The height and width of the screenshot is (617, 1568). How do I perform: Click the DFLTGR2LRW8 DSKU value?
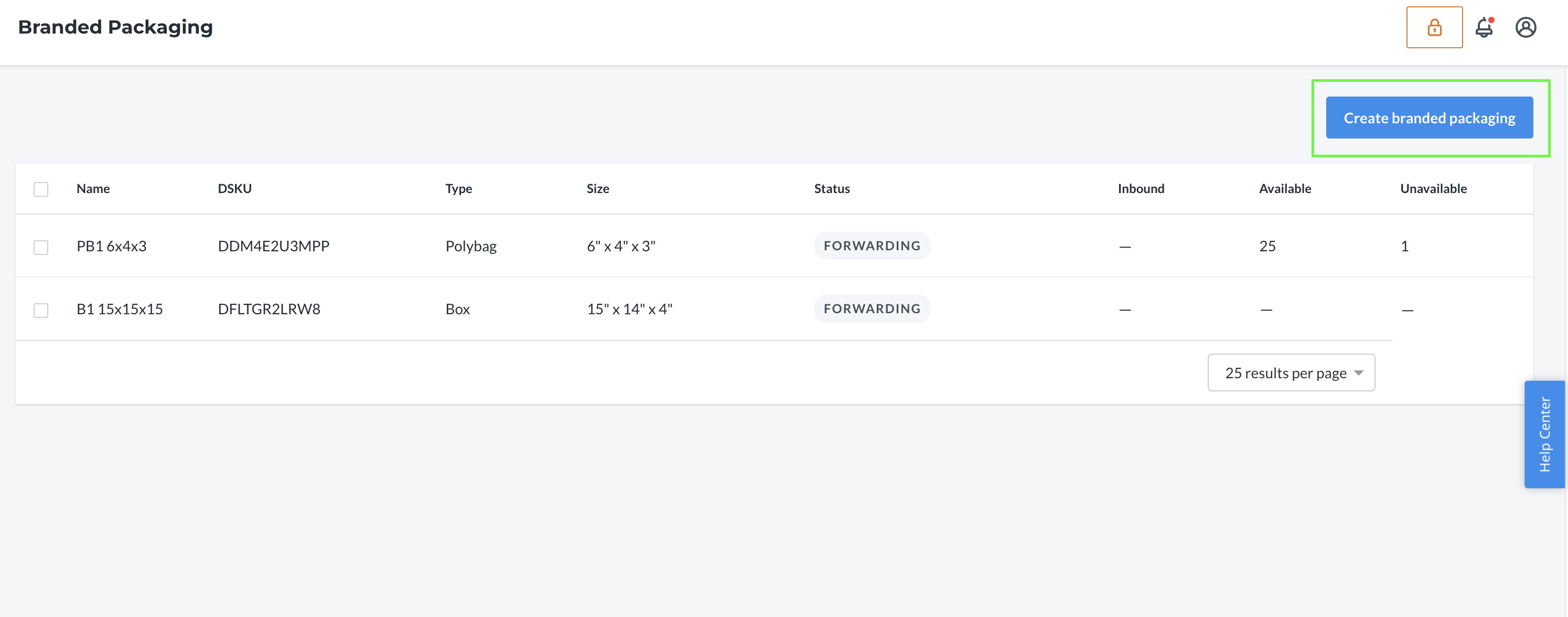[269, 310]
